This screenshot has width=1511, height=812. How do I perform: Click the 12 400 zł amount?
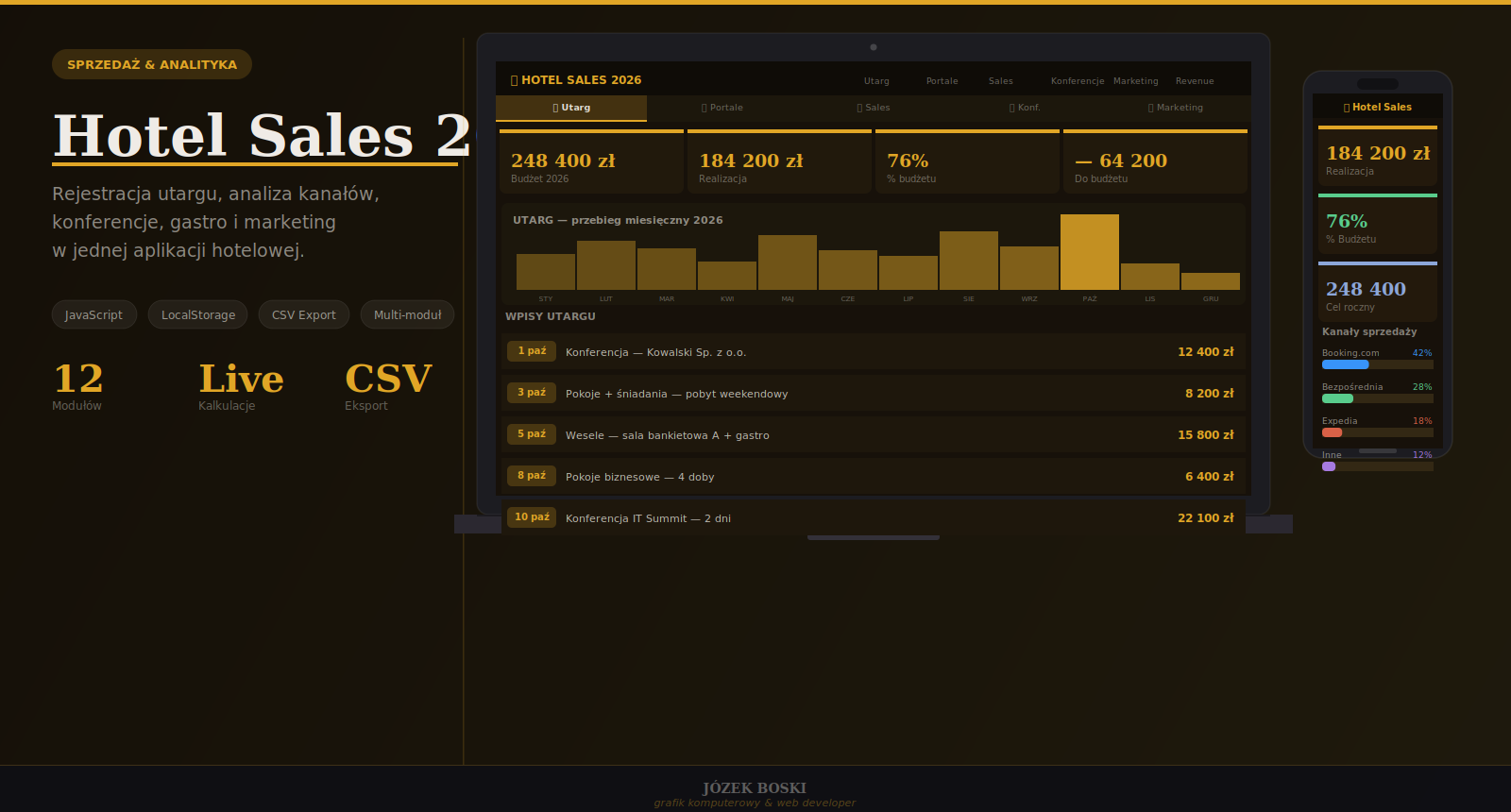(1206, 352)
